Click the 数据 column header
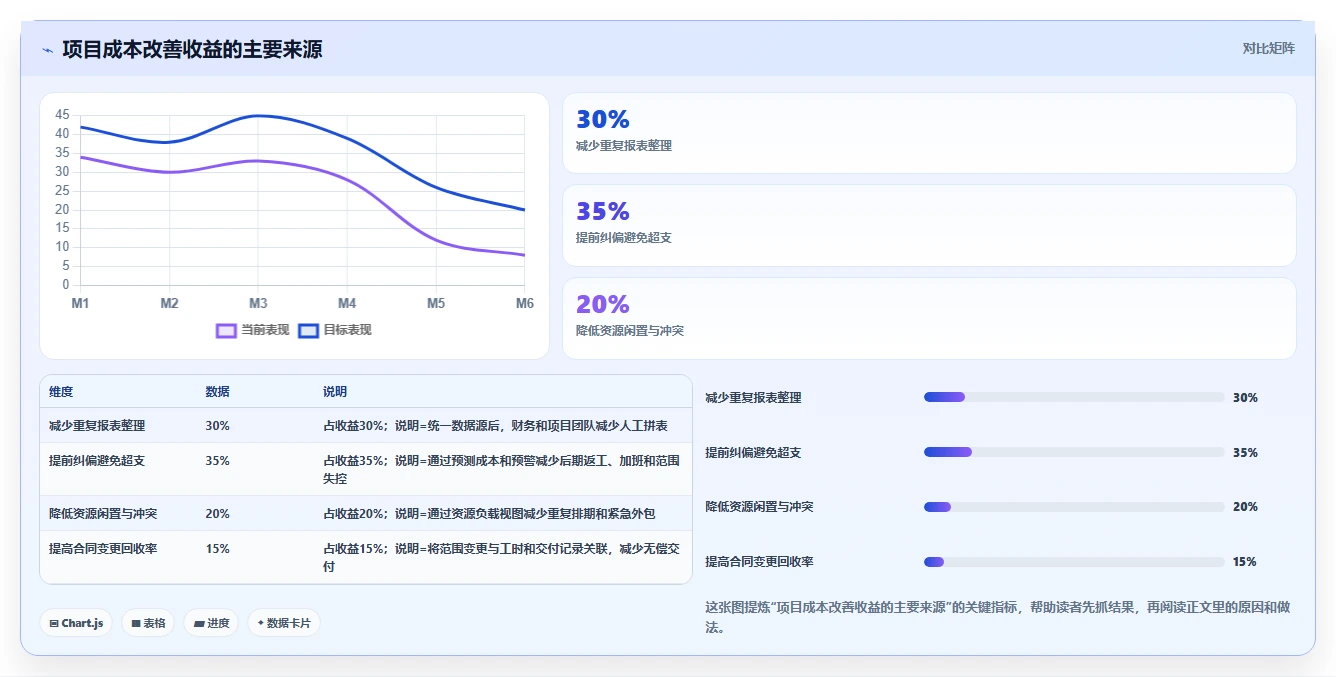Viewport: 1336px width, 677px height. [217, 392]
